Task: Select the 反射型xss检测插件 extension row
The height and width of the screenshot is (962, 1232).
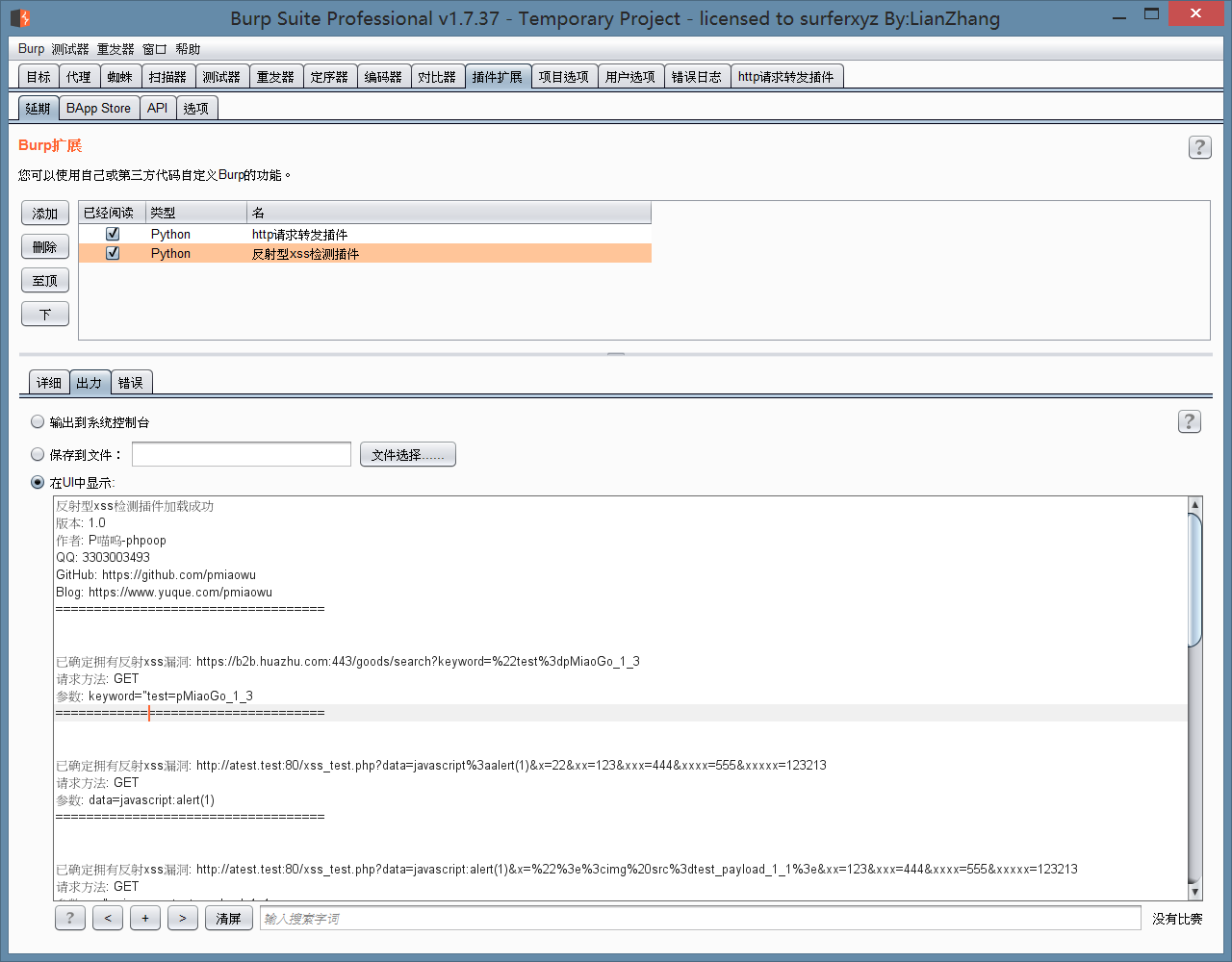Action: tap(365, 253)
